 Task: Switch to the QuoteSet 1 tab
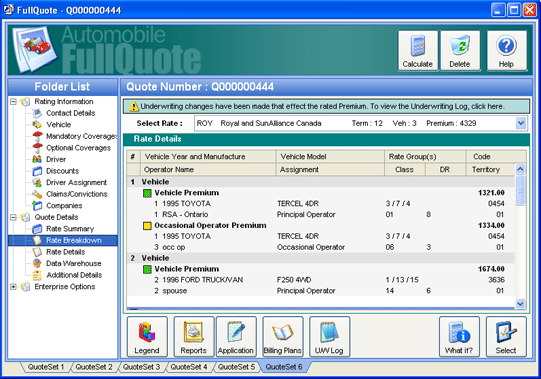(x=46, y=367)
